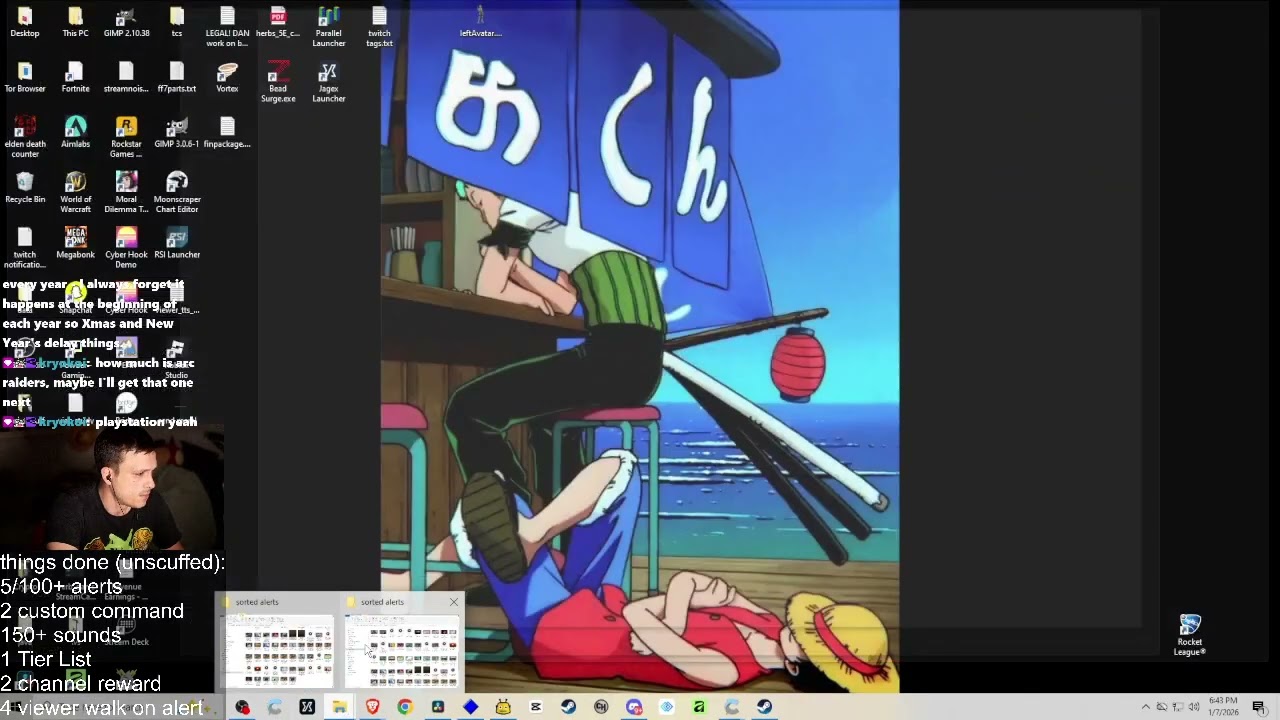Launch Bead Surge.exe shortcut
Screen dimensions: 1280x720
pos(278,82)
